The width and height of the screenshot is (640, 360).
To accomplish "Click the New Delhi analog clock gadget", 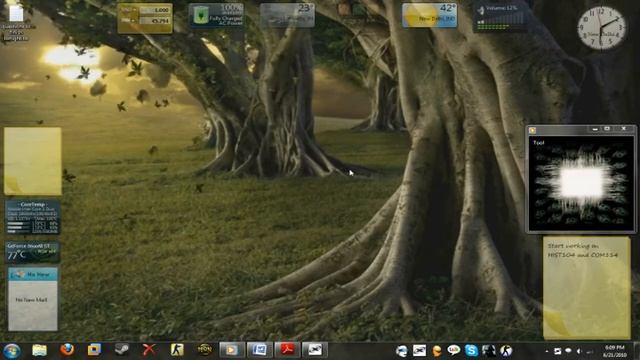I will (x=601, y=28).
